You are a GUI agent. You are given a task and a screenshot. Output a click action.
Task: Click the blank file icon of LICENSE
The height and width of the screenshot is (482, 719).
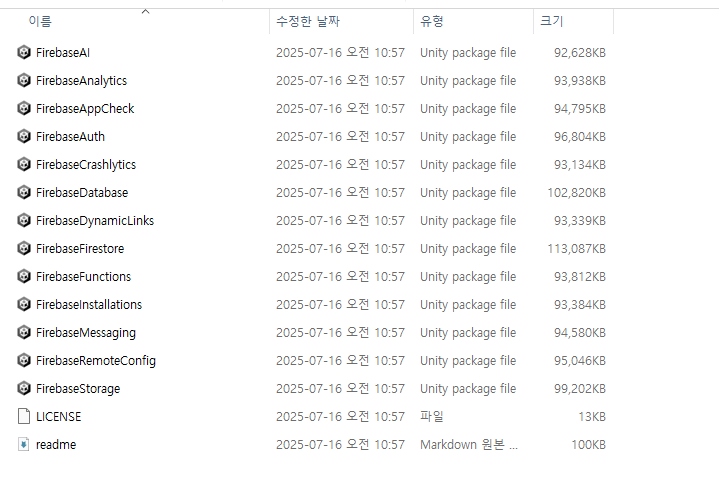[24, 416]
